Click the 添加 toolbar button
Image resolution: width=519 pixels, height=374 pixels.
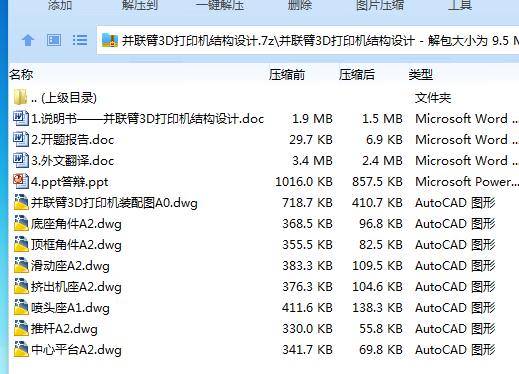(x=60, y=5)
